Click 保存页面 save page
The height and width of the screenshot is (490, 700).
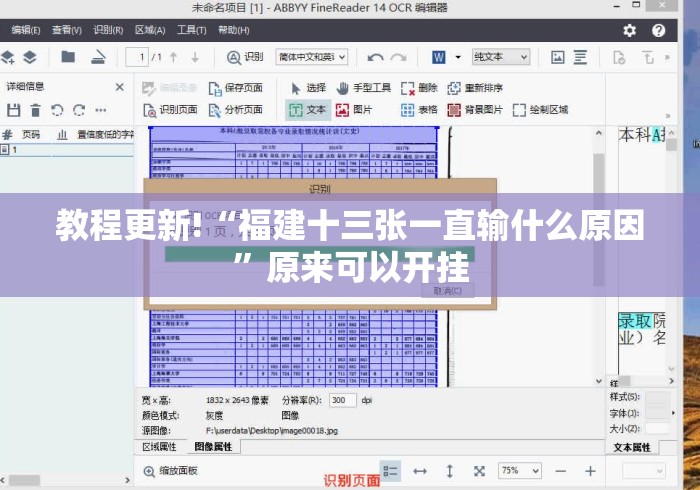click(x=236, y=88)
